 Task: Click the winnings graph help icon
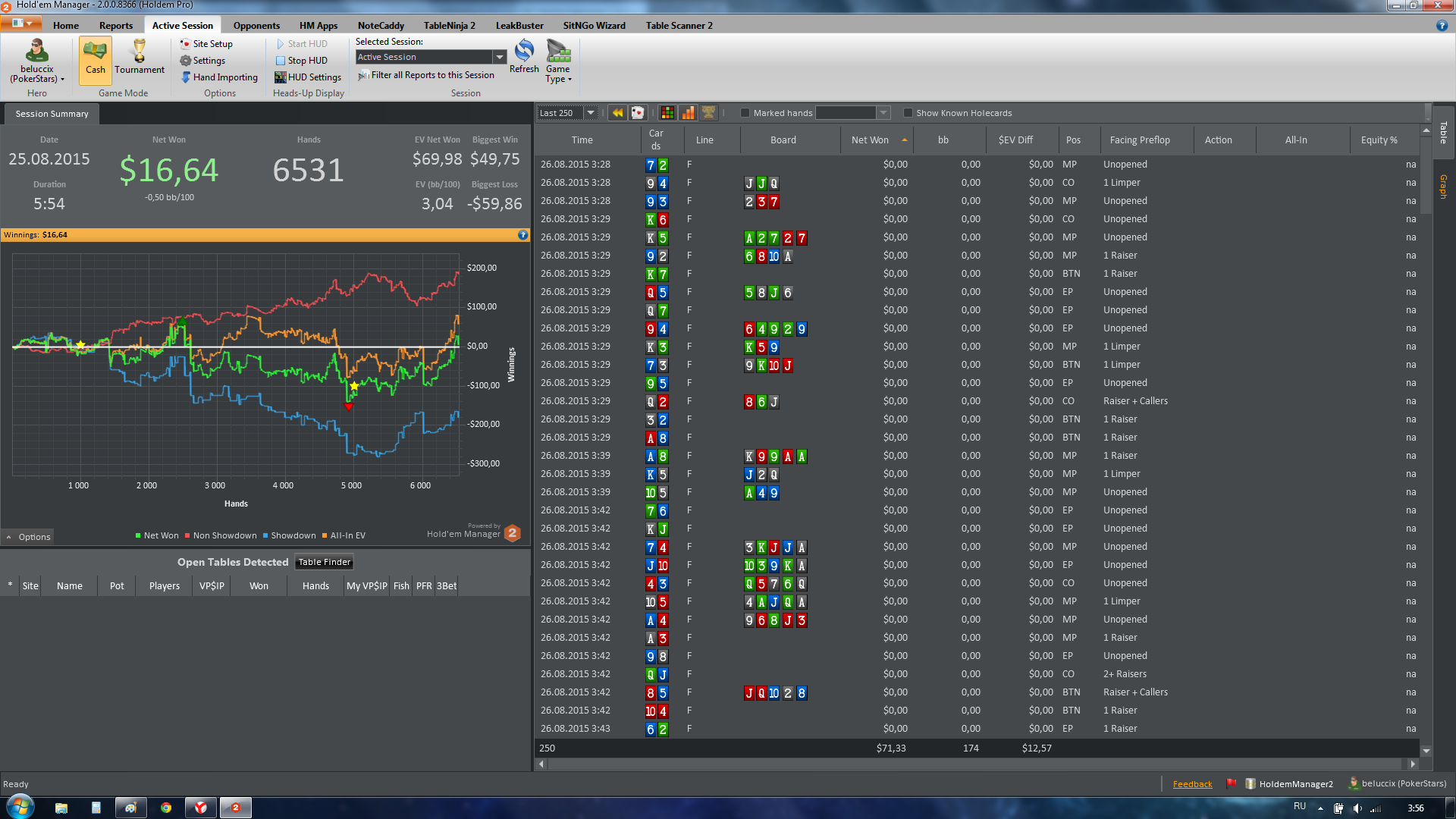tap(522, 235)
